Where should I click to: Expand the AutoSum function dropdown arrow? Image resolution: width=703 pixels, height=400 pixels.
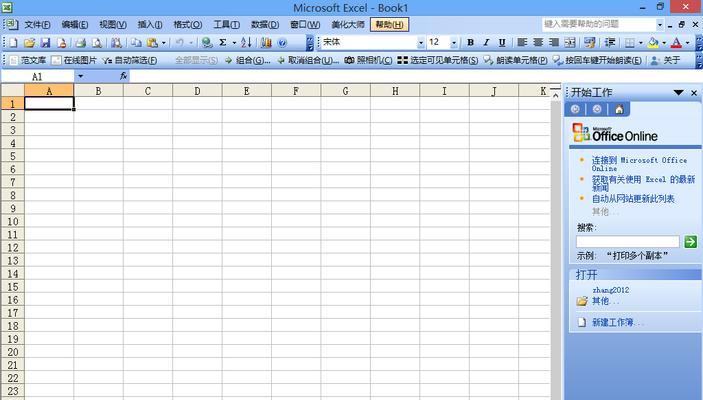pos(234,43)
